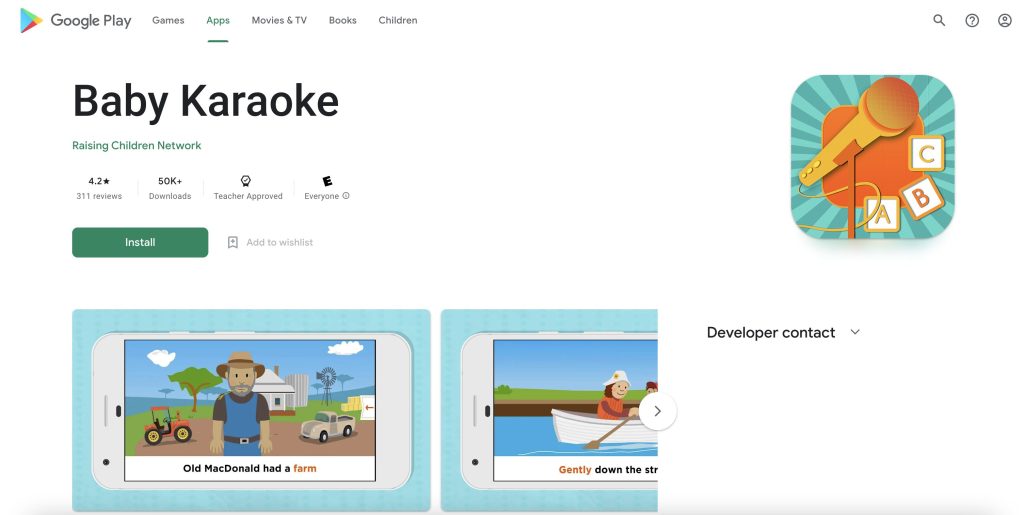Open the help center question mark icon
1024x515 pixels.
[x=972, y=20]
